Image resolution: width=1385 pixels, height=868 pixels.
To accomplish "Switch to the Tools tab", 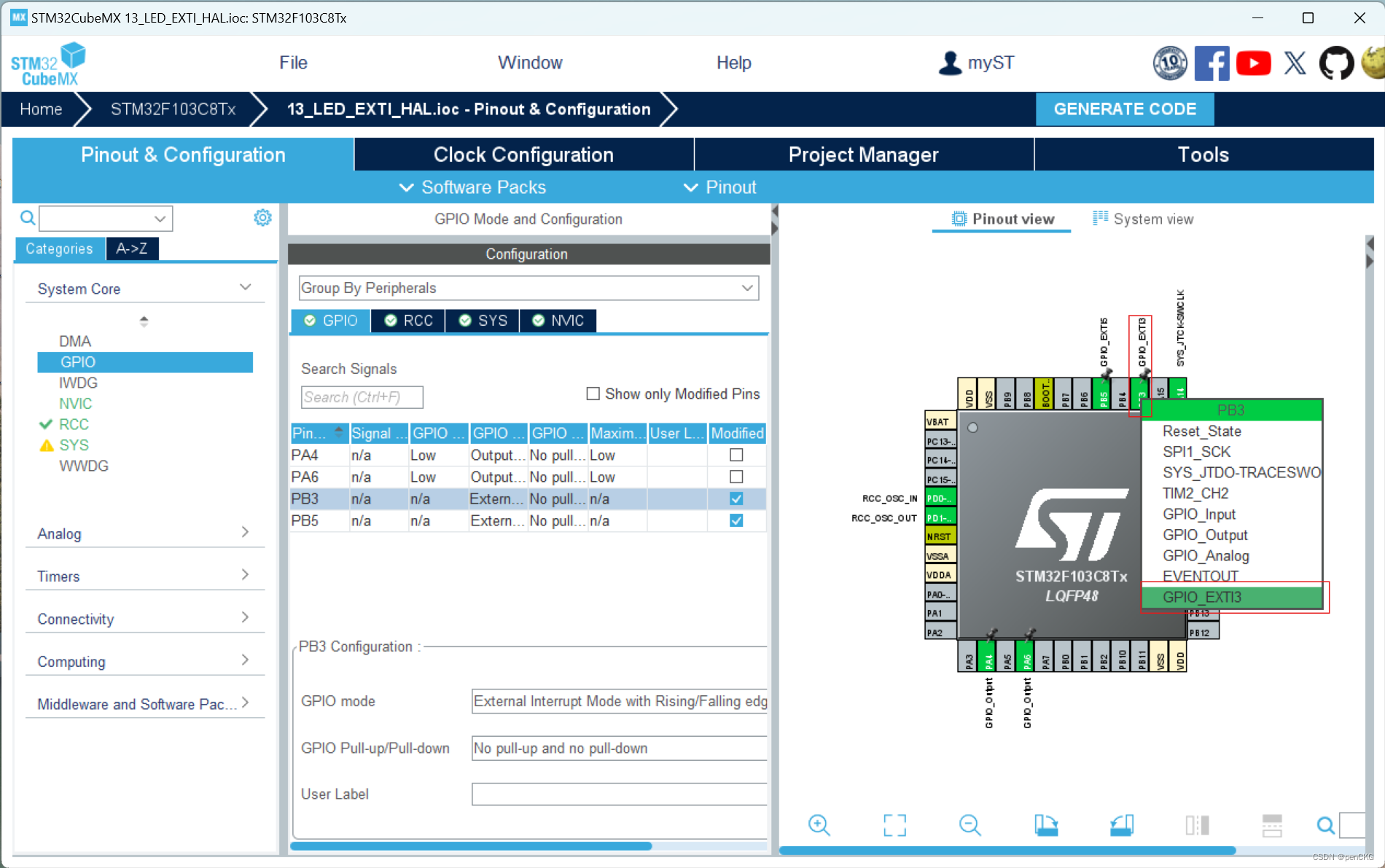I will [x=1203, y=155].
